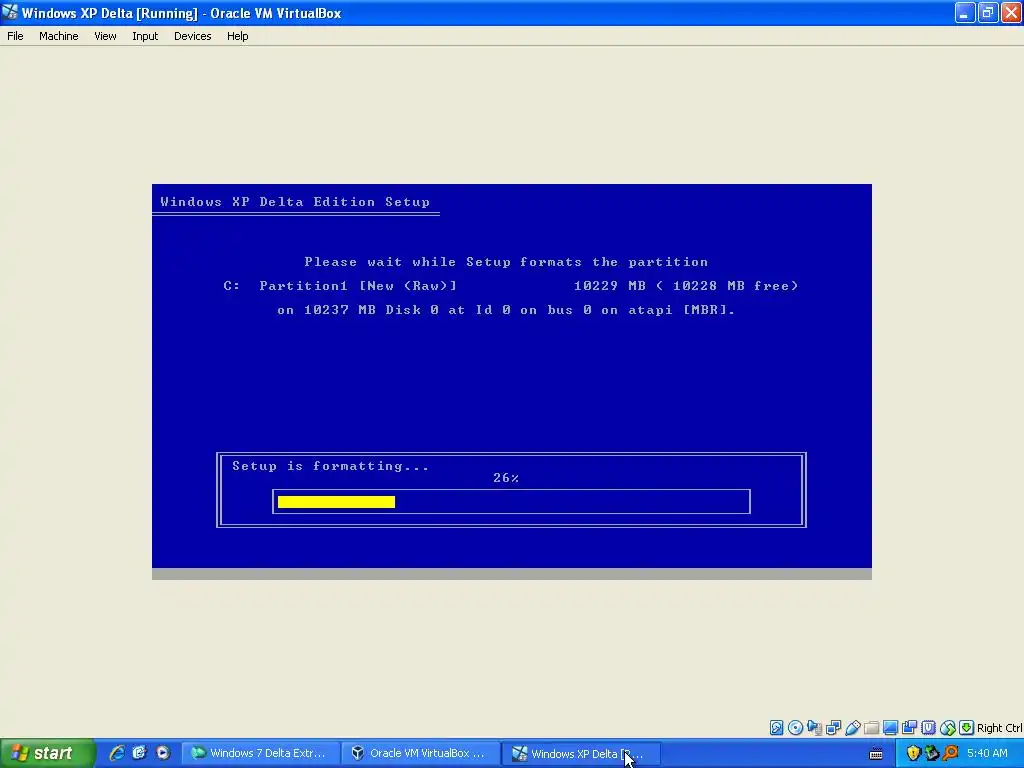This screenshot has height=768, width=1024.
Task: Click the mouse integration status icon
Action: pyautogui.click(x=948, y=728)
